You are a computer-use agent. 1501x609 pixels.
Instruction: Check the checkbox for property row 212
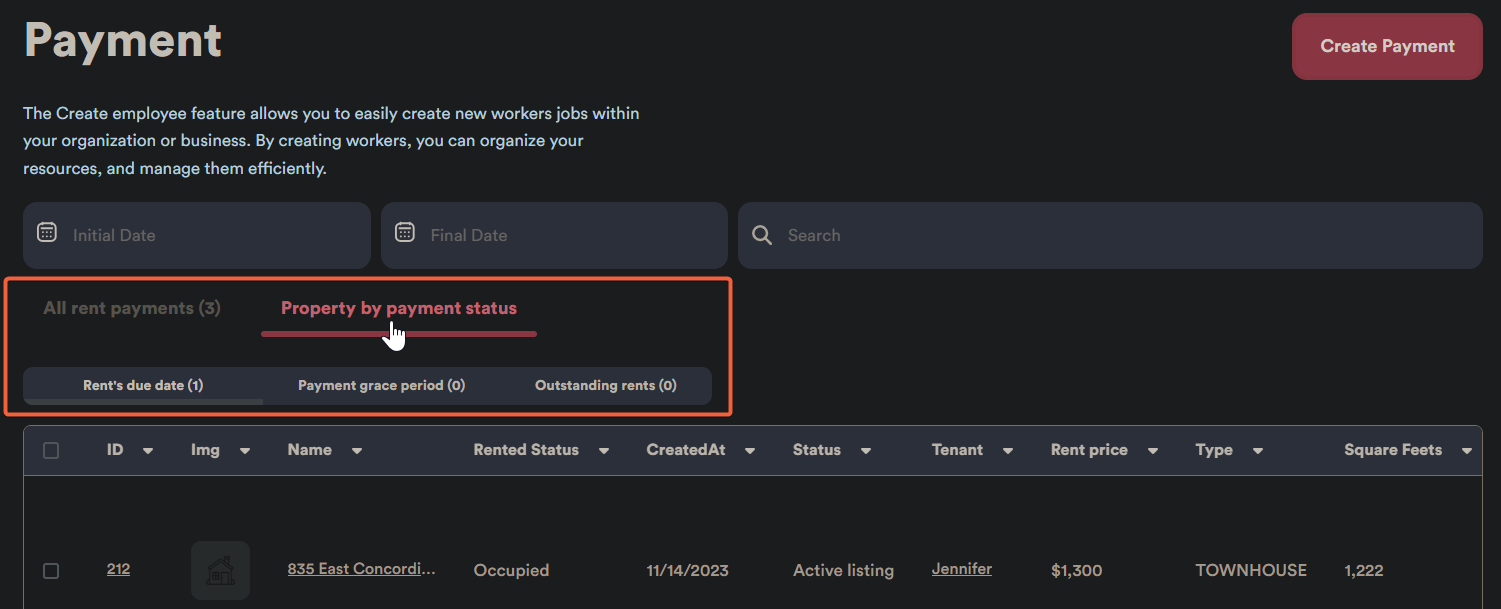coord(51,570)
